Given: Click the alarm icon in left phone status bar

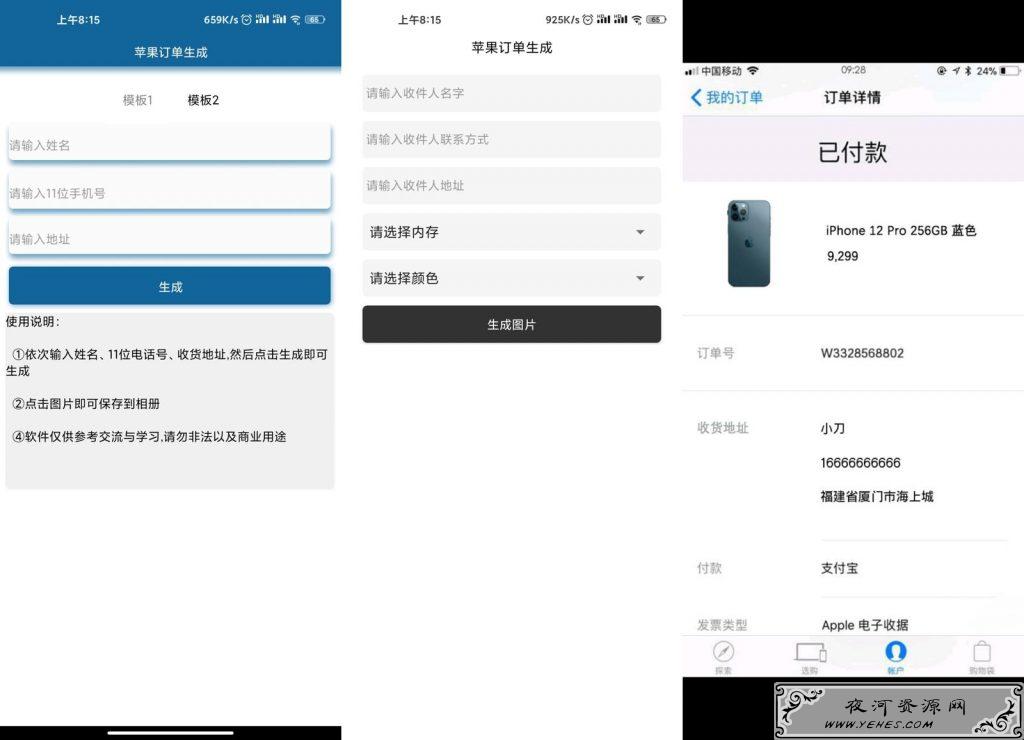Looking at the screenshot, I should (246, 20).
